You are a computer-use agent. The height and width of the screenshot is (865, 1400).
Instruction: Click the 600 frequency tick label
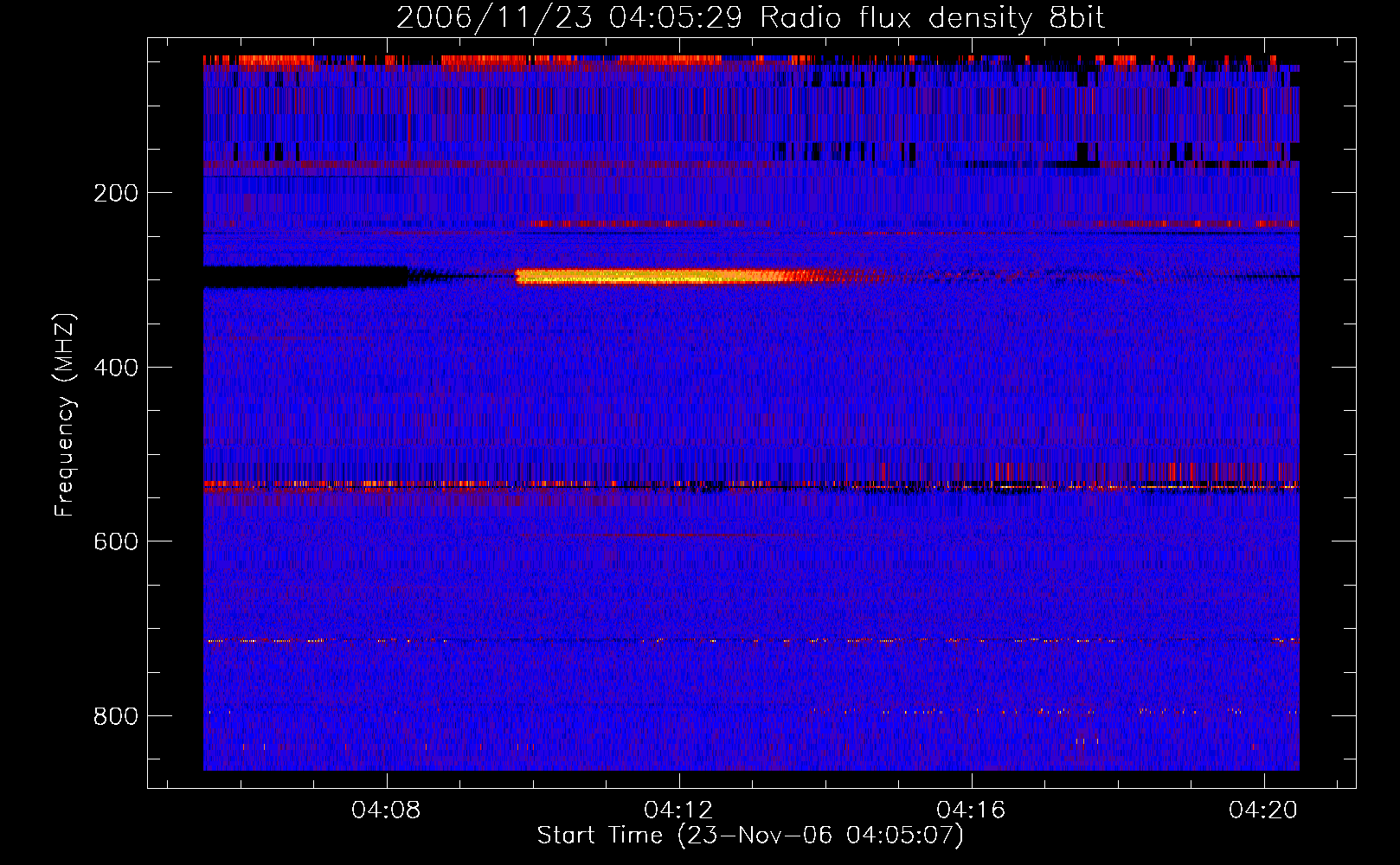tap(116, 541)
